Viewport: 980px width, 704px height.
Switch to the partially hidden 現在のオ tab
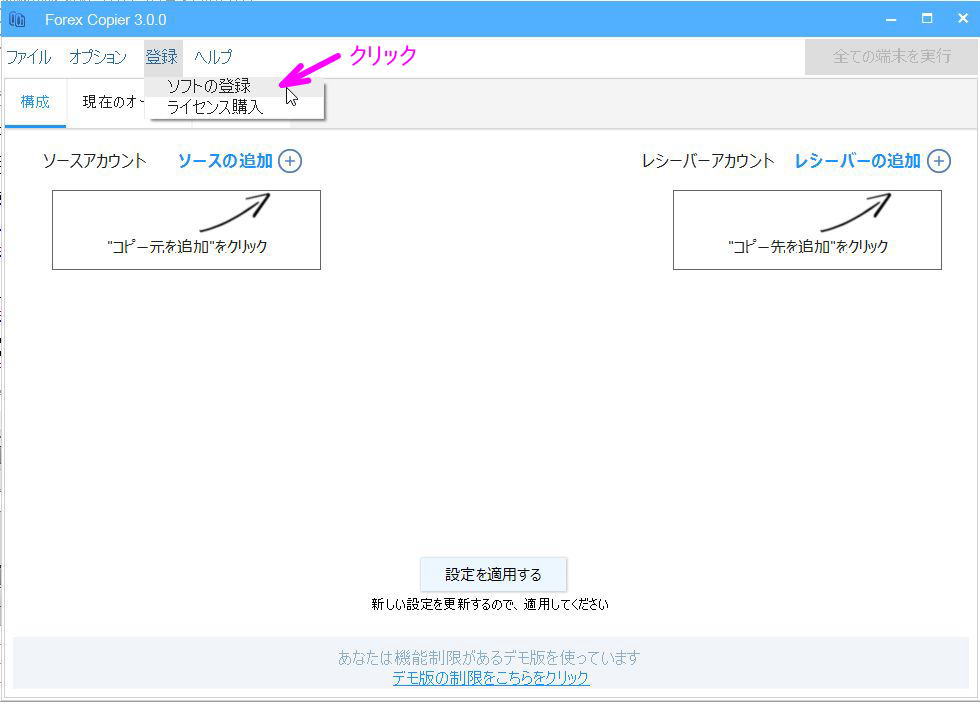[x=112, y=103]
